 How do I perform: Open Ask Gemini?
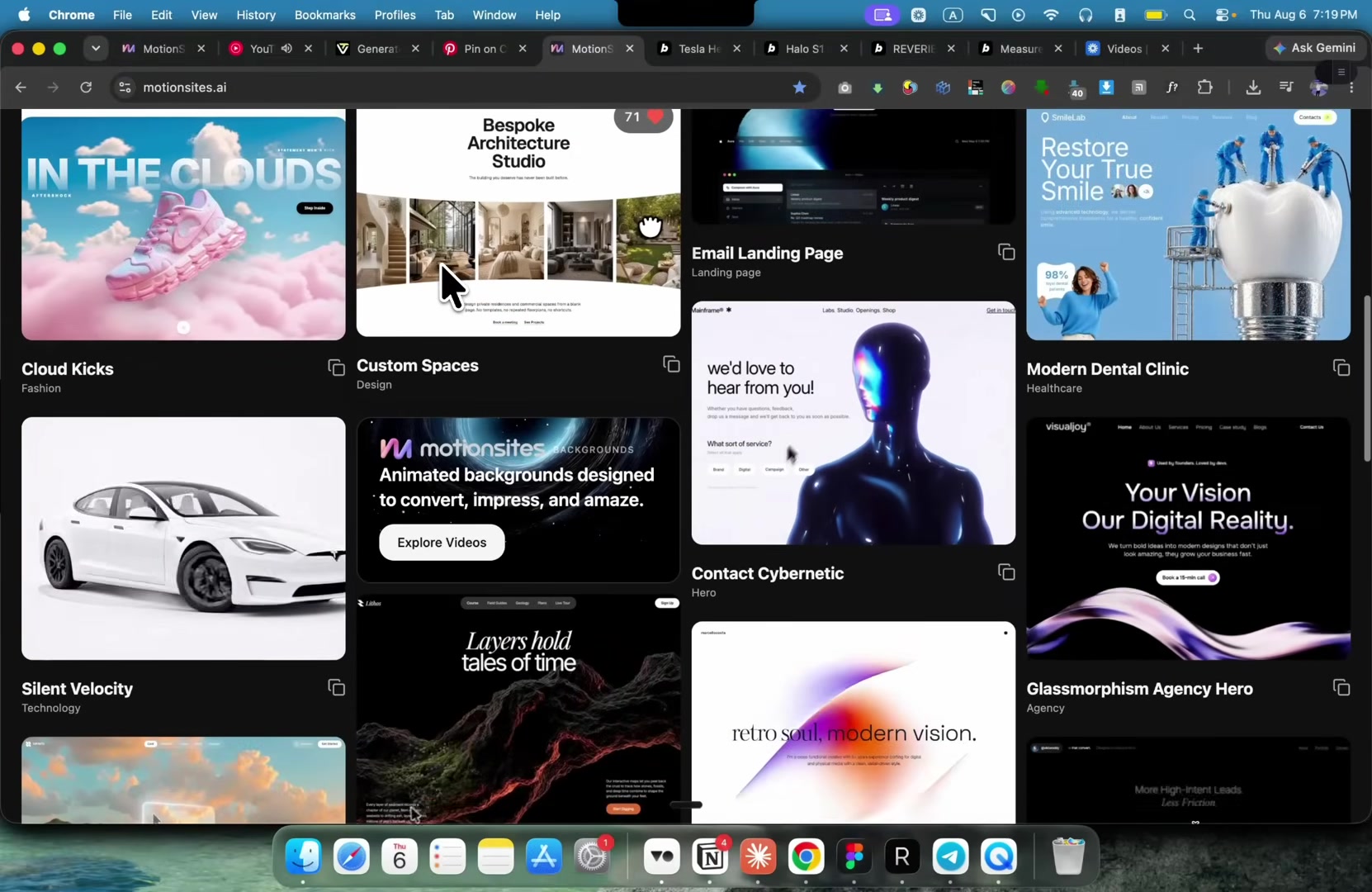pyautogui.click(x=1314, y=48)
